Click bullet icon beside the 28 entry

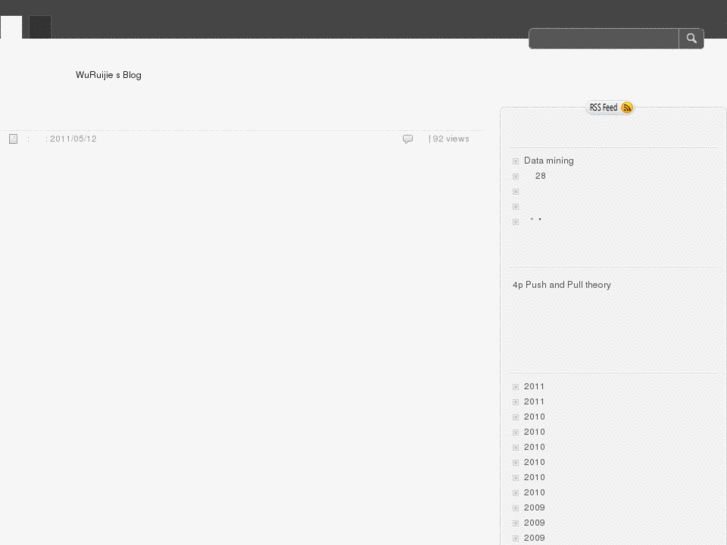(x=516, y=176)
